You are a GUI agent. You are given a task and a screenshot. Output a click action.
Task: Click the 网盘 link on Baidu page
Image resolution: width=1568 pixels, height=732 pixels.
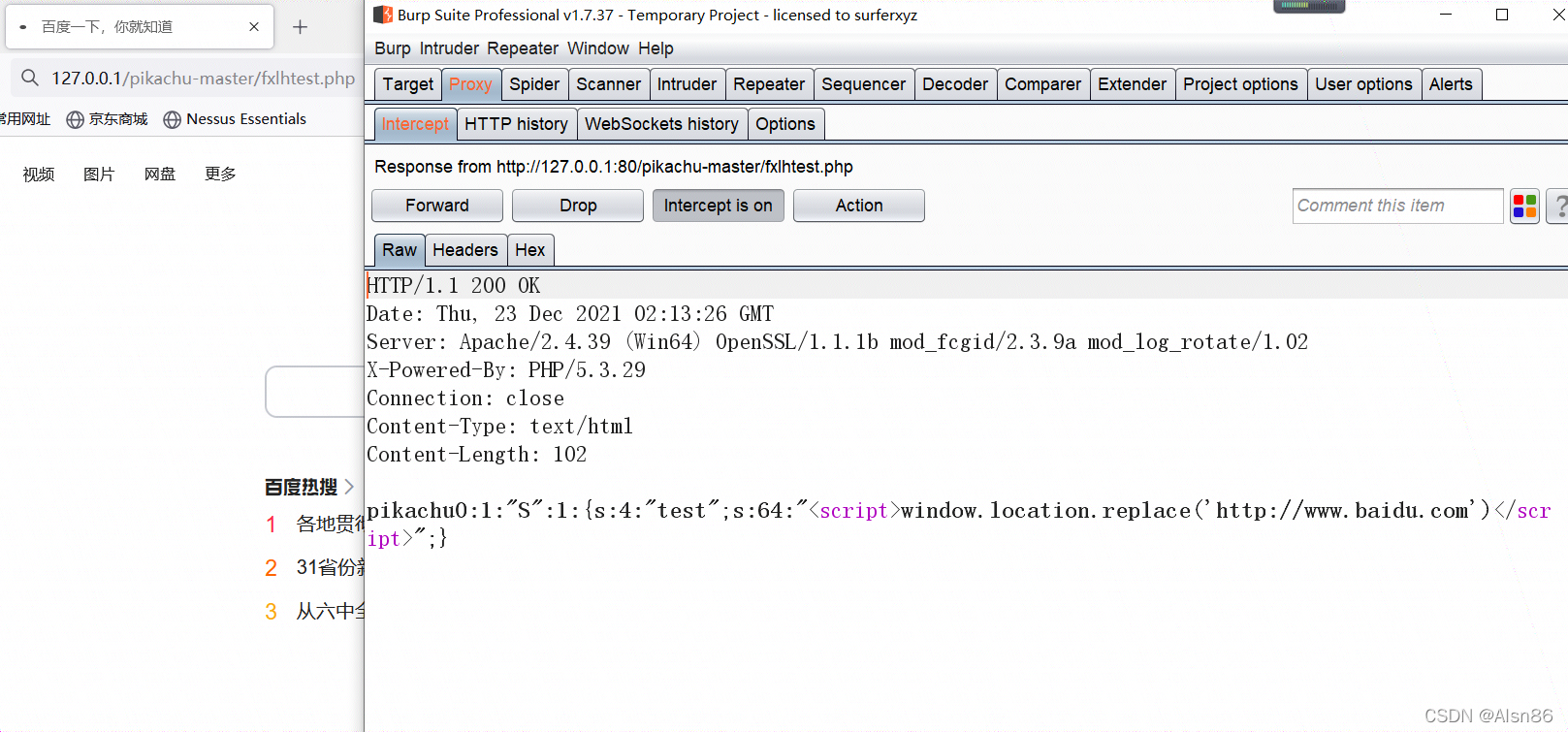click(x=160, y=175)
